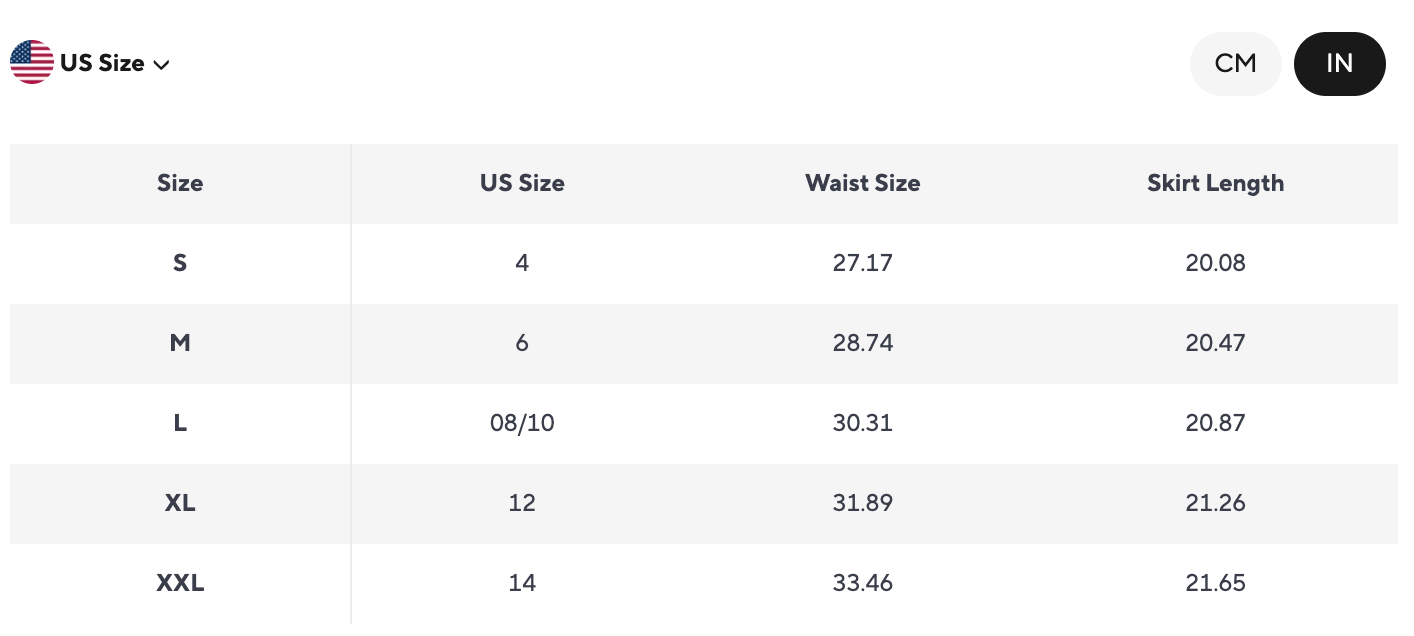Click the 08/10 US size cell
Viewport: 1414px width, 636px height.
point(522,424)
